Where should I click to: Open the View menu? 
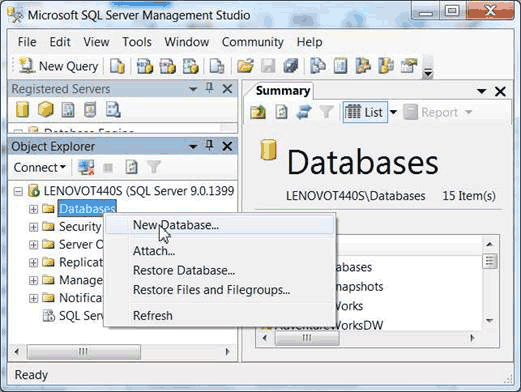(96, 42)
